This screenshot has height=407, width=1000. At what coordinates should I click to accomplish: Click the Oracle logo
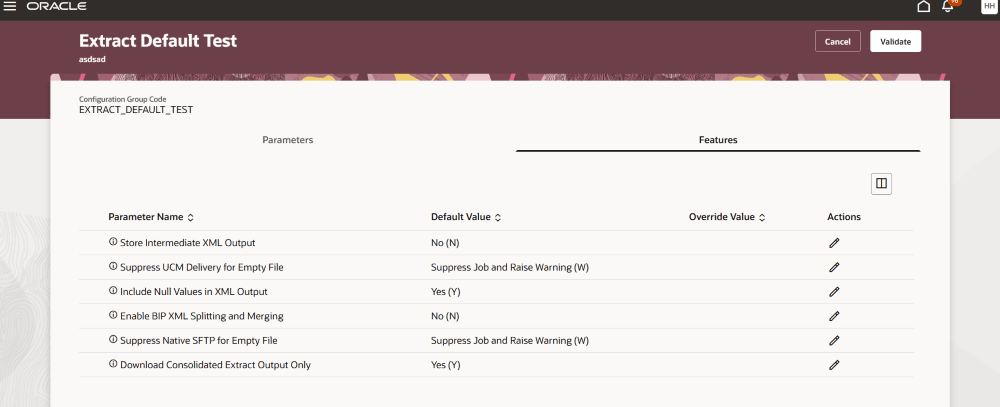[56, 6]
